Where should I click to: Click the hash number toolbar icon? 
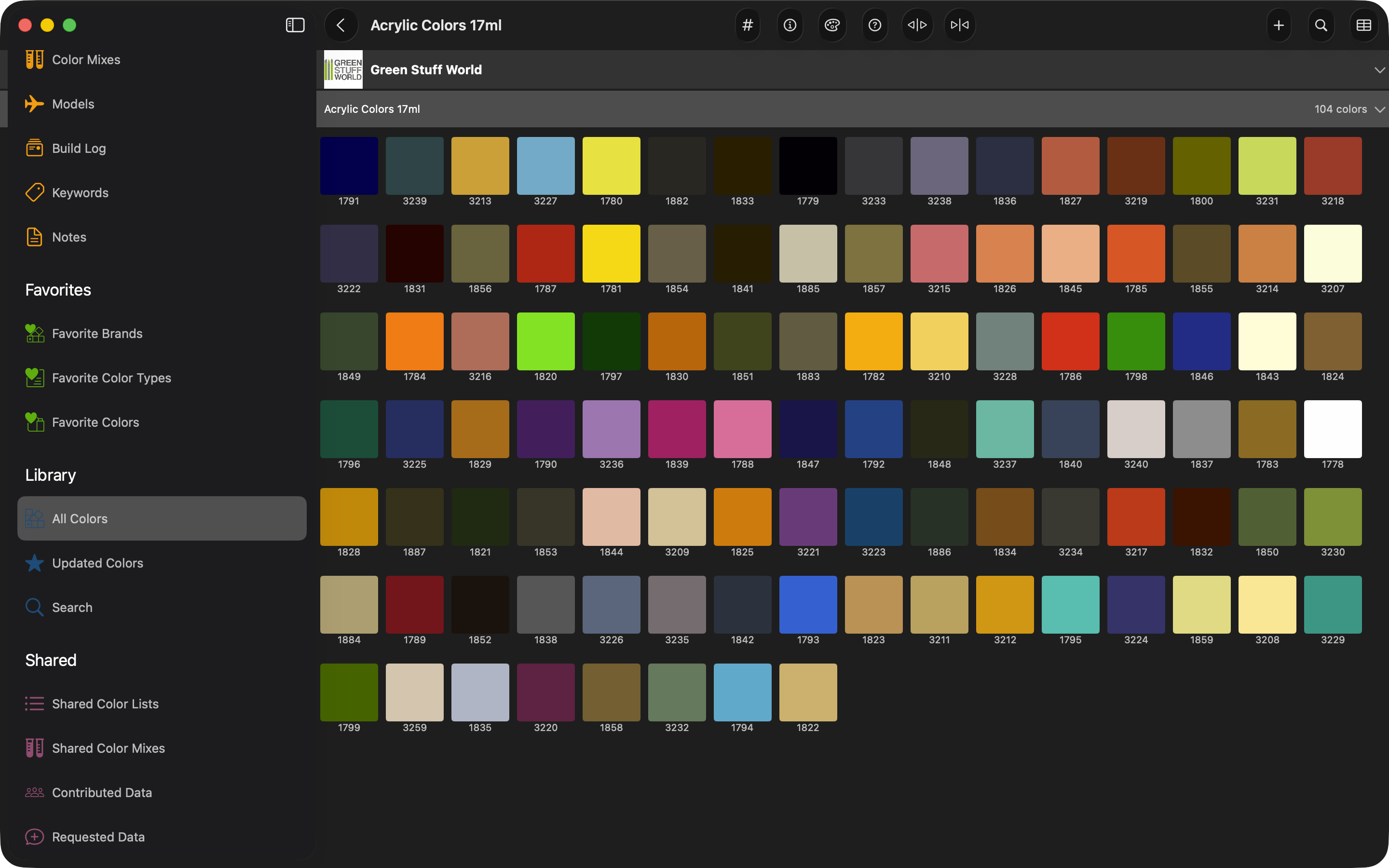pyautogui.click(x=747, y=25)
